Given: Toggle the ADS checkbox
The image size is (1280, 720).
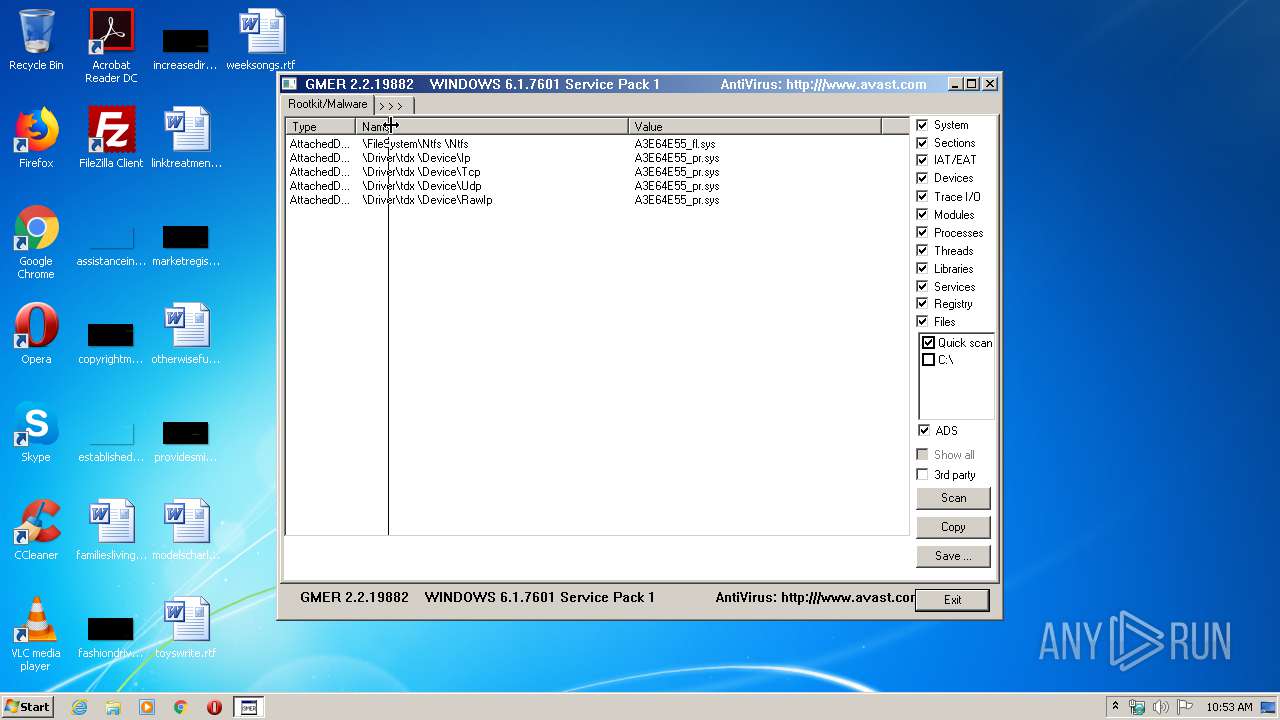Looking at the screenshot, I should pyautogui.click(x=923, y=430).
